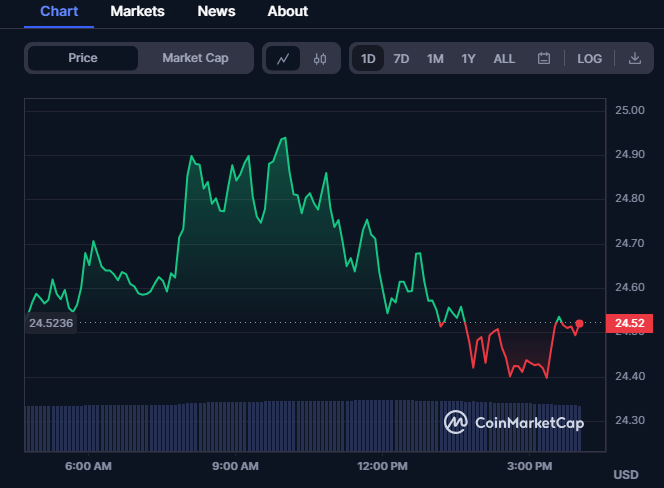This screenshot has height=488, width=664.
Task: Click the 24.52 current price label
Action: point(629,323)
